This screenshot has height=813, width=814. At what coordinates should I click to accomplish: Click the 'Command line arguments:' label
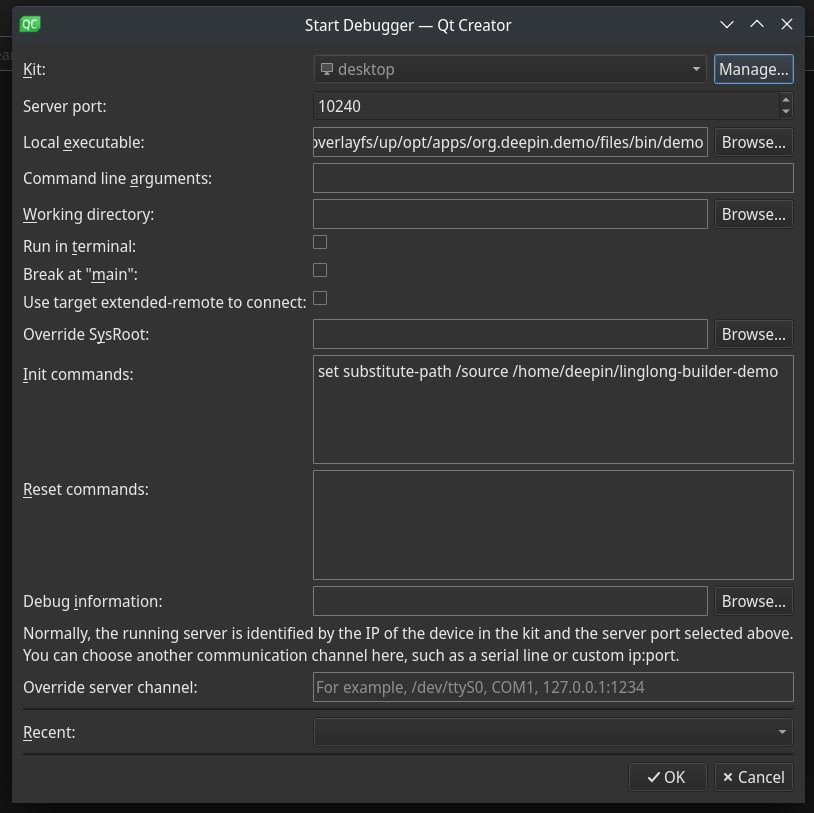(x=117, y=179)
